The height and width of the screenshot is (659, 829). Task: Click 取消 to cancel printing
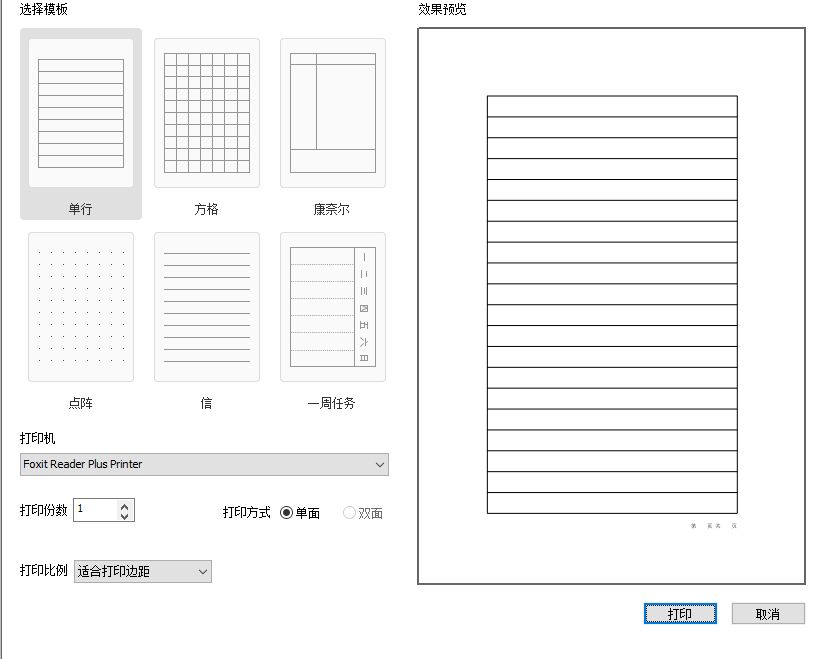click(768, 613)
